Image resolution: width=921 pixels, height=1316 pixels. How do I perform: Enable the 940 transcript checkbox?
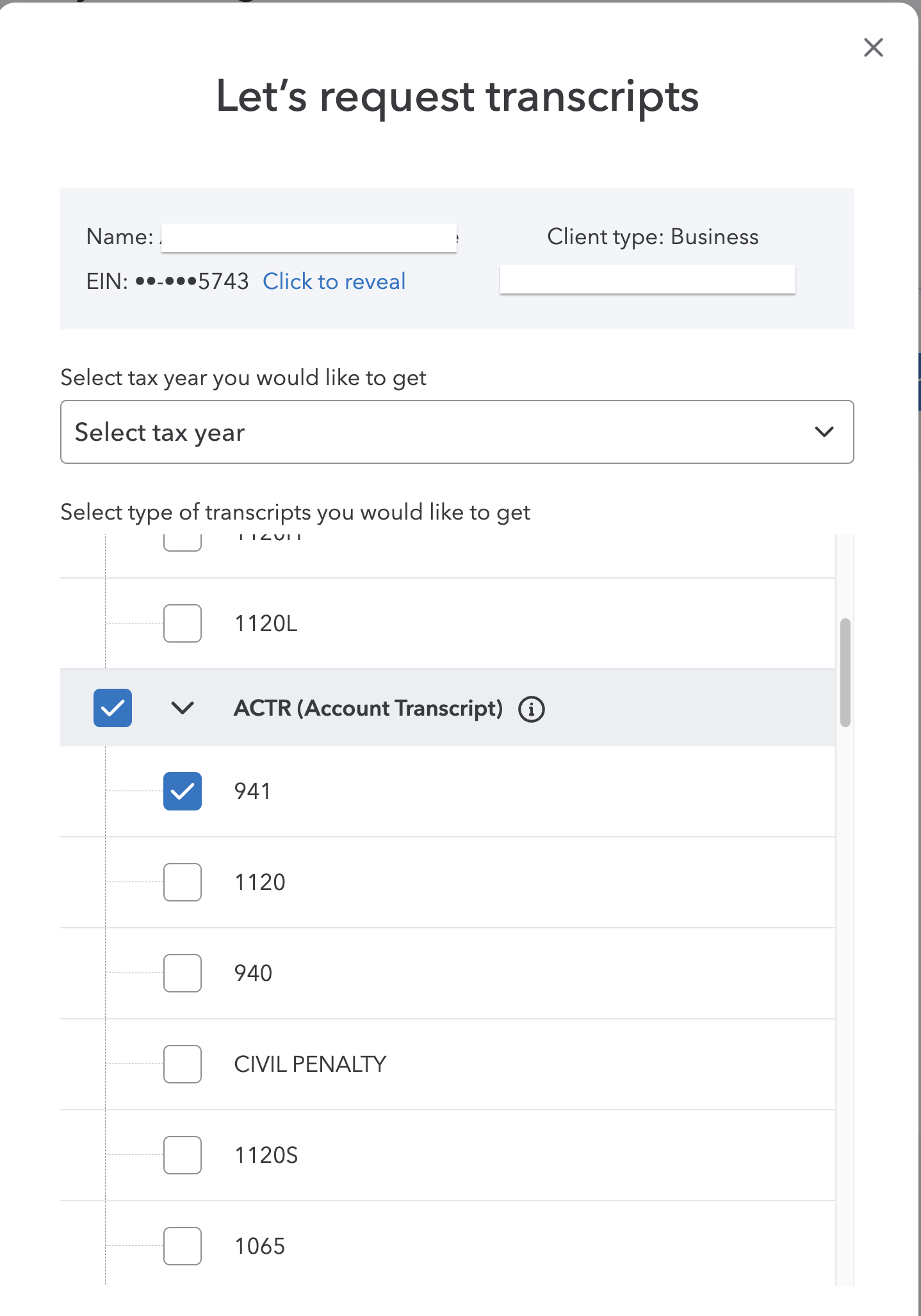tap(183, 973)
